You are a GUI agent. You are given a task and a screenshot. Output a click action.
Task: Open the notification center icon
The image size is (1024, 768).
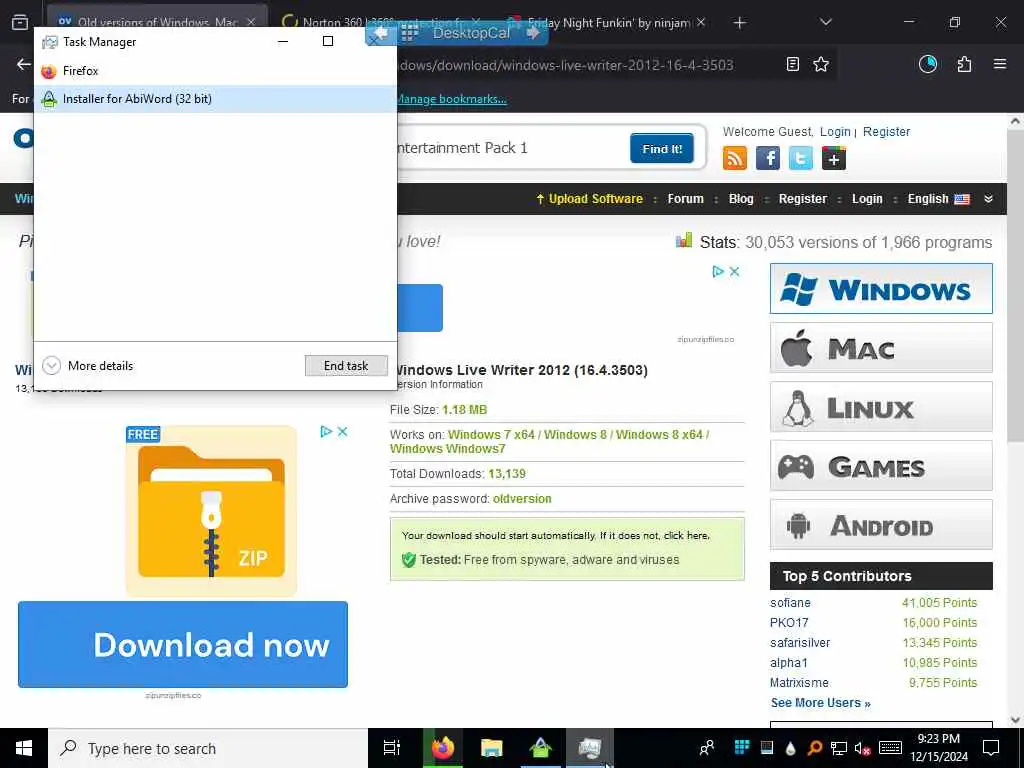(x=991, y=748)
